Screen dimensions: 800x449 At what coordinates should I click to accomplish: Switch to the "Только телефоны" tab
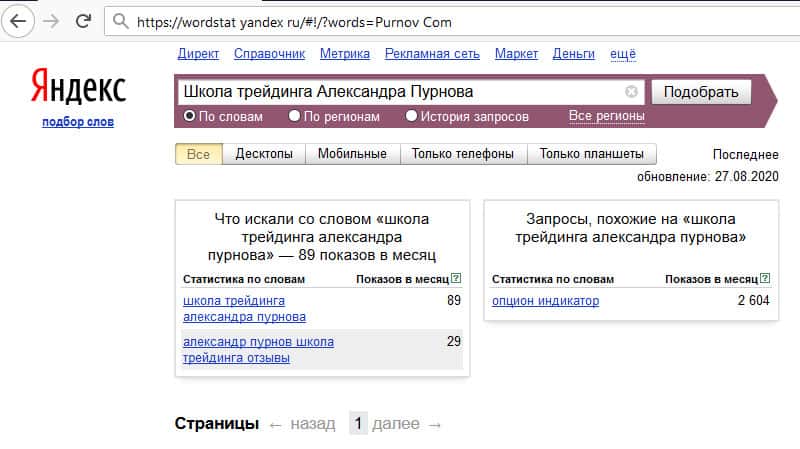(x=463, y=154)
